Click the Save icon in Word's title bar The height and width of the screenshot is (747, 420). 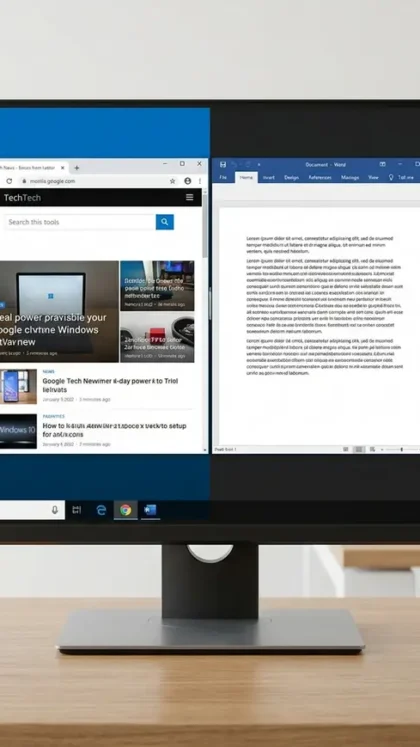[x=223, y=164]
